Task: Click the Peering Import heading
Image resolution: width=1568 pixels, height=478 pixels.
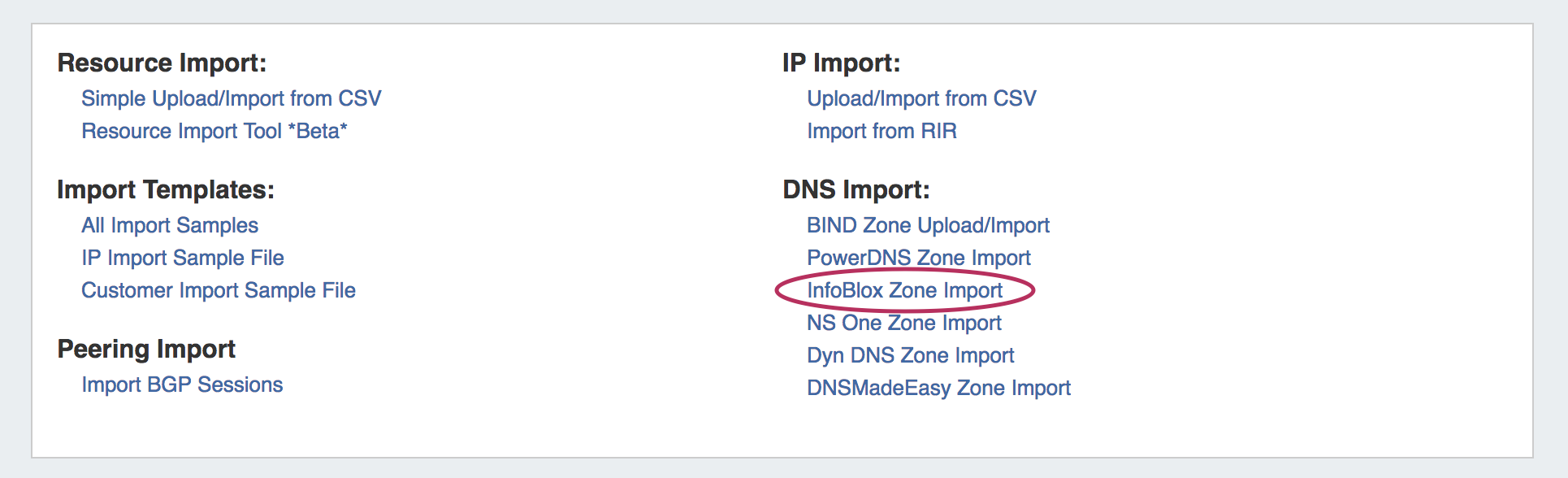Action: [x=146, y=349]
